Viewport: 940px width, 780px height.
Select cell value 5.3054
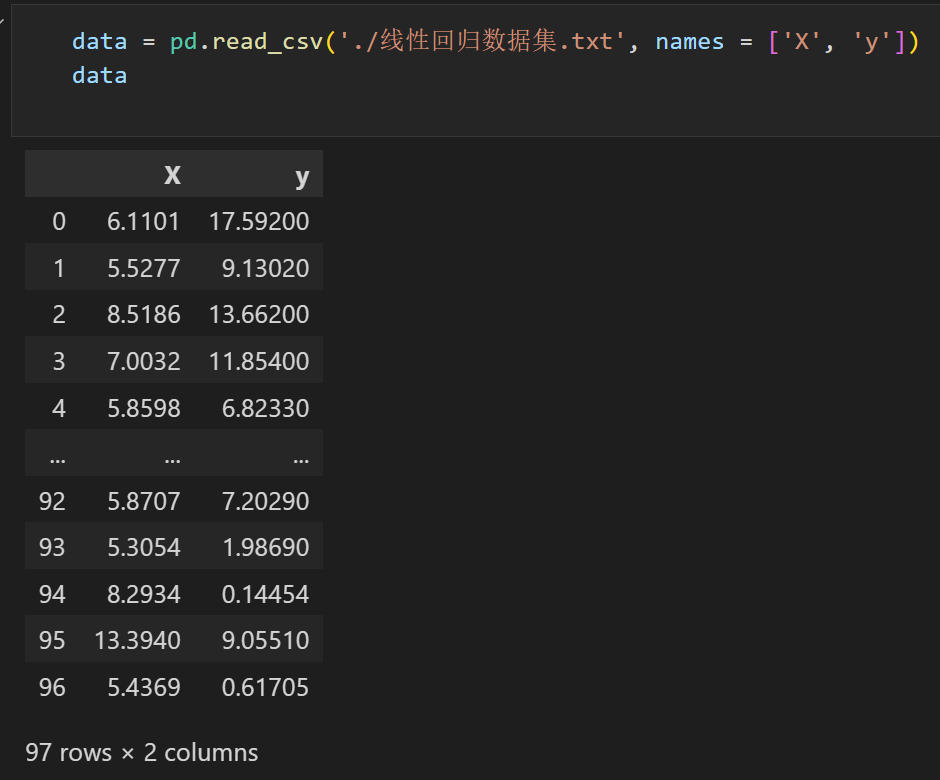coord(144,547)
